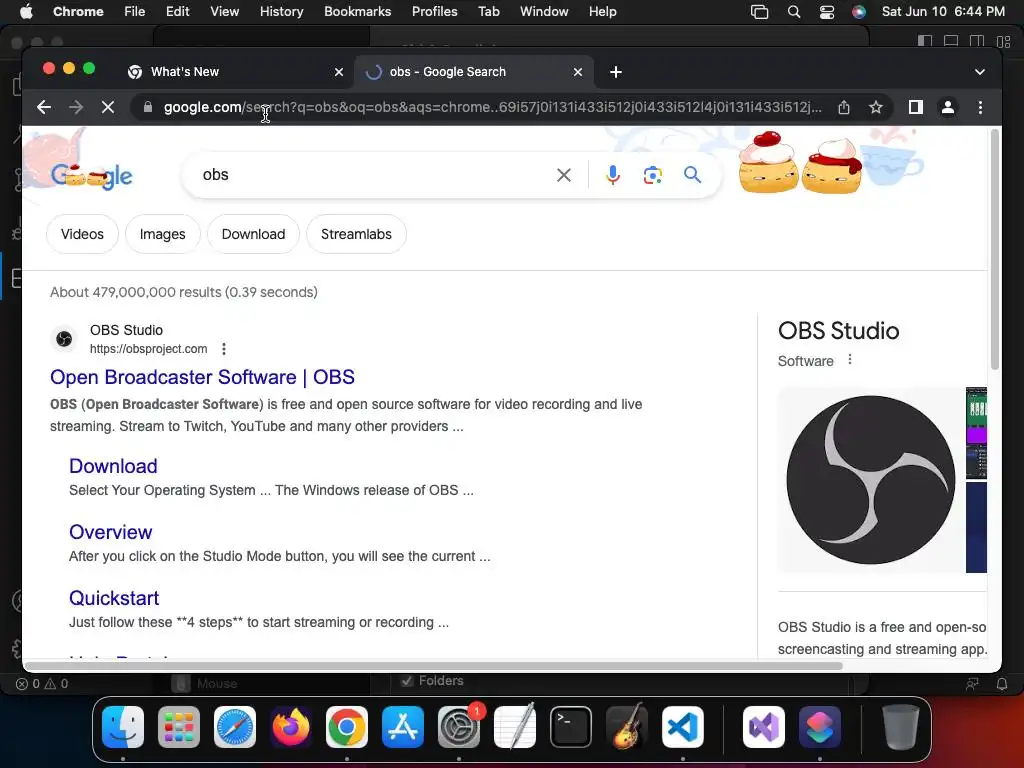Share this page via share icon
The image size is (1024, 768).
[x=844, y=107]
